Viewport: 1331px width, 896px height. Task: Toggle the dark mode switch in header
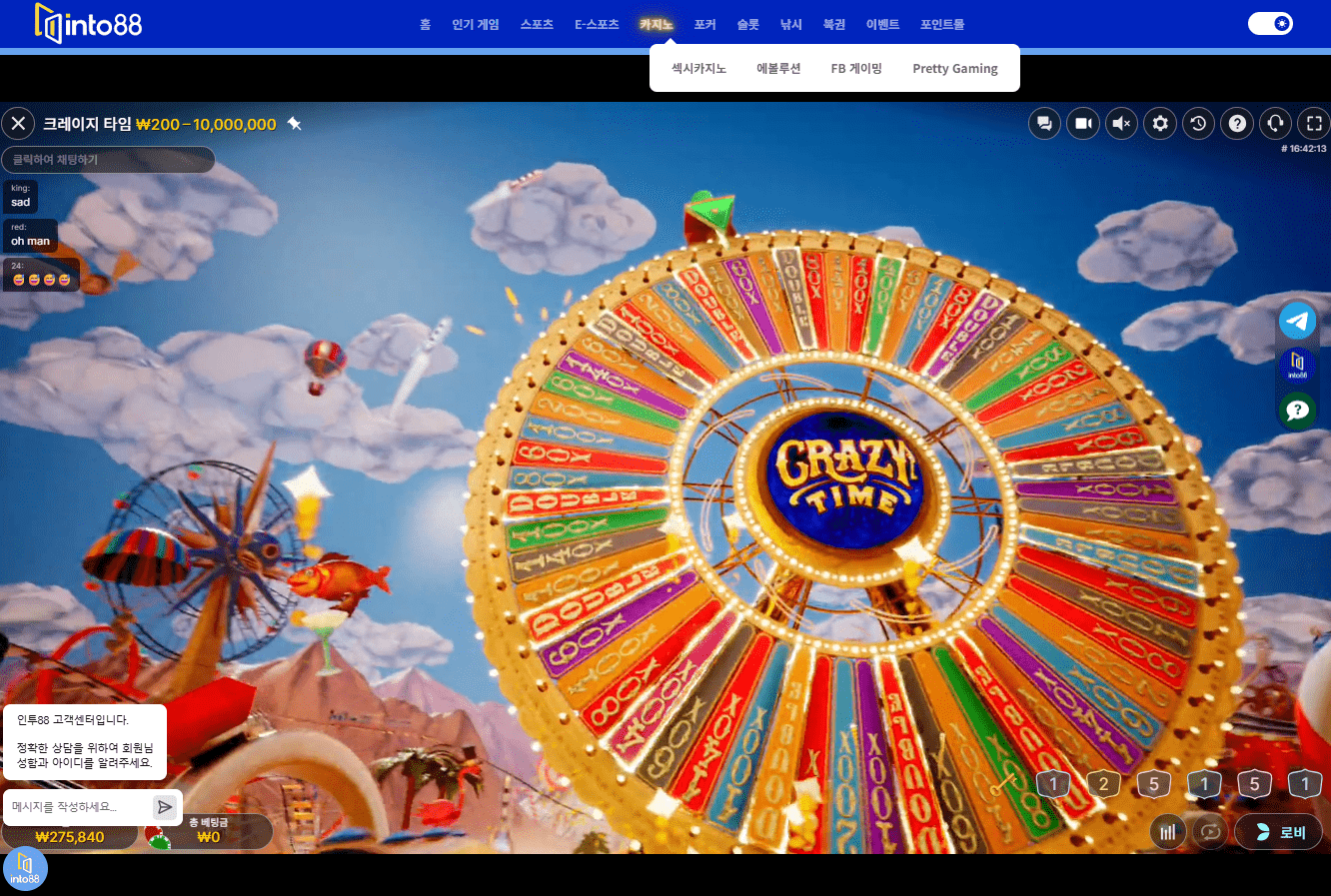(x=1270, y=23)
